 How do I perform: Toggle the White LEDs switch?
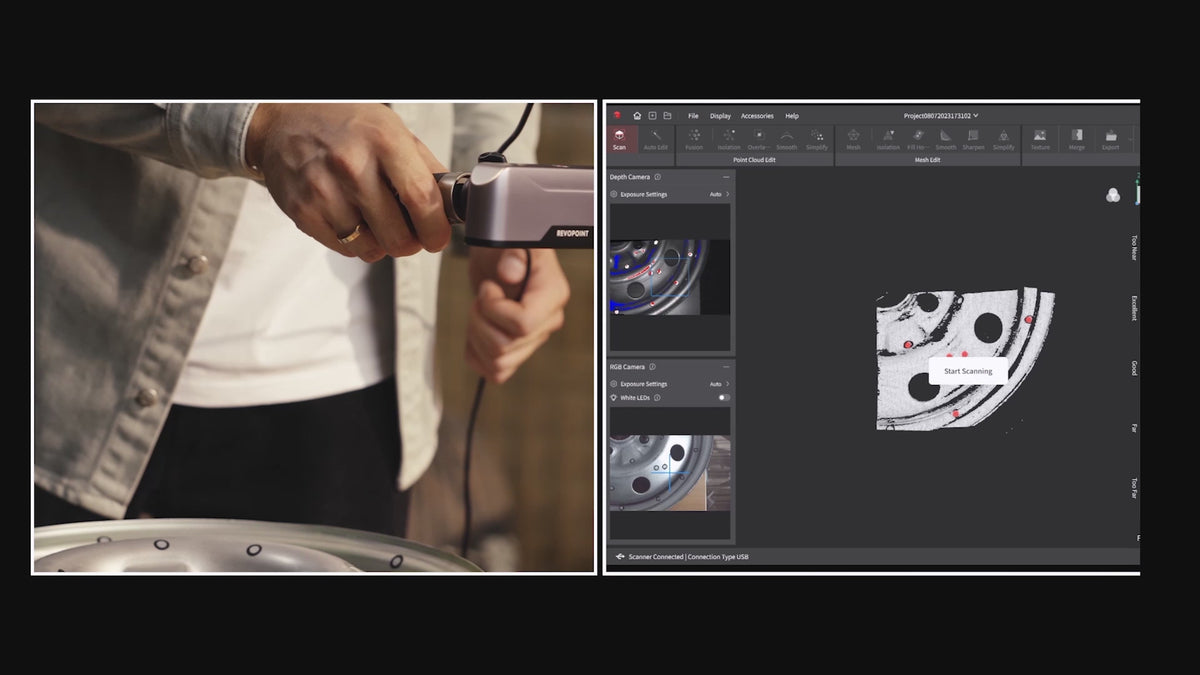coord(723,398)
